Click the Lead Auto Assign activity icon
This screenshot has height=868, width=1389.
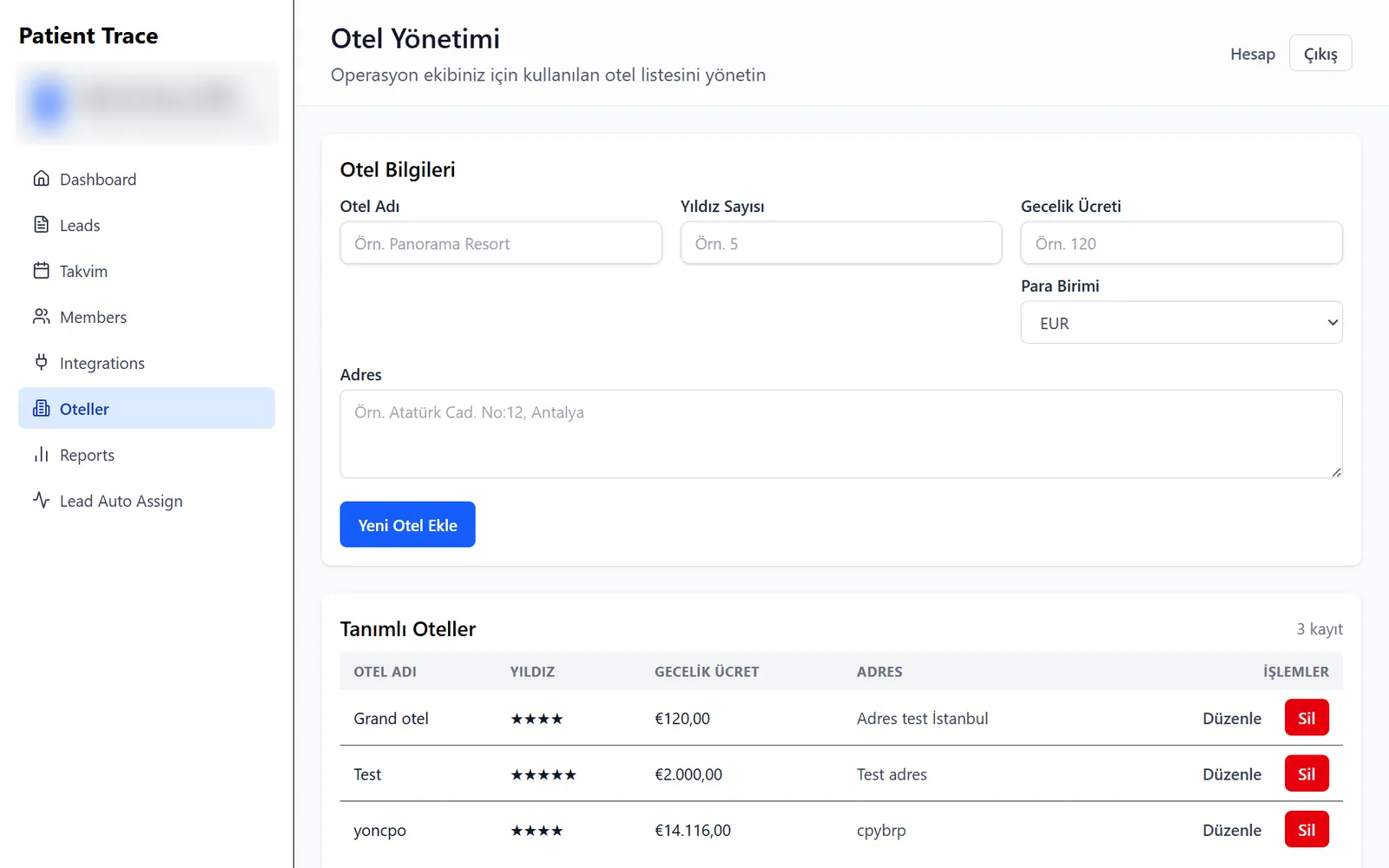tap(41, 500)
